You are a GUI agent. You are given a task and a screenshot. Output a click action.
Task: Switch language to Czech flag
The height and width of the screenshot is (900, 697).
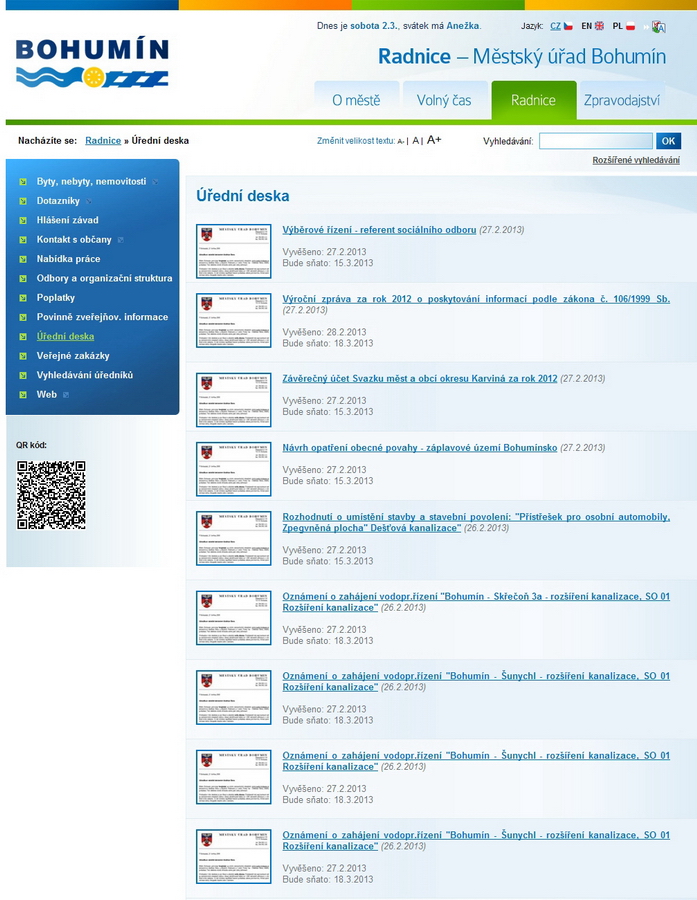tap(568, 26)
